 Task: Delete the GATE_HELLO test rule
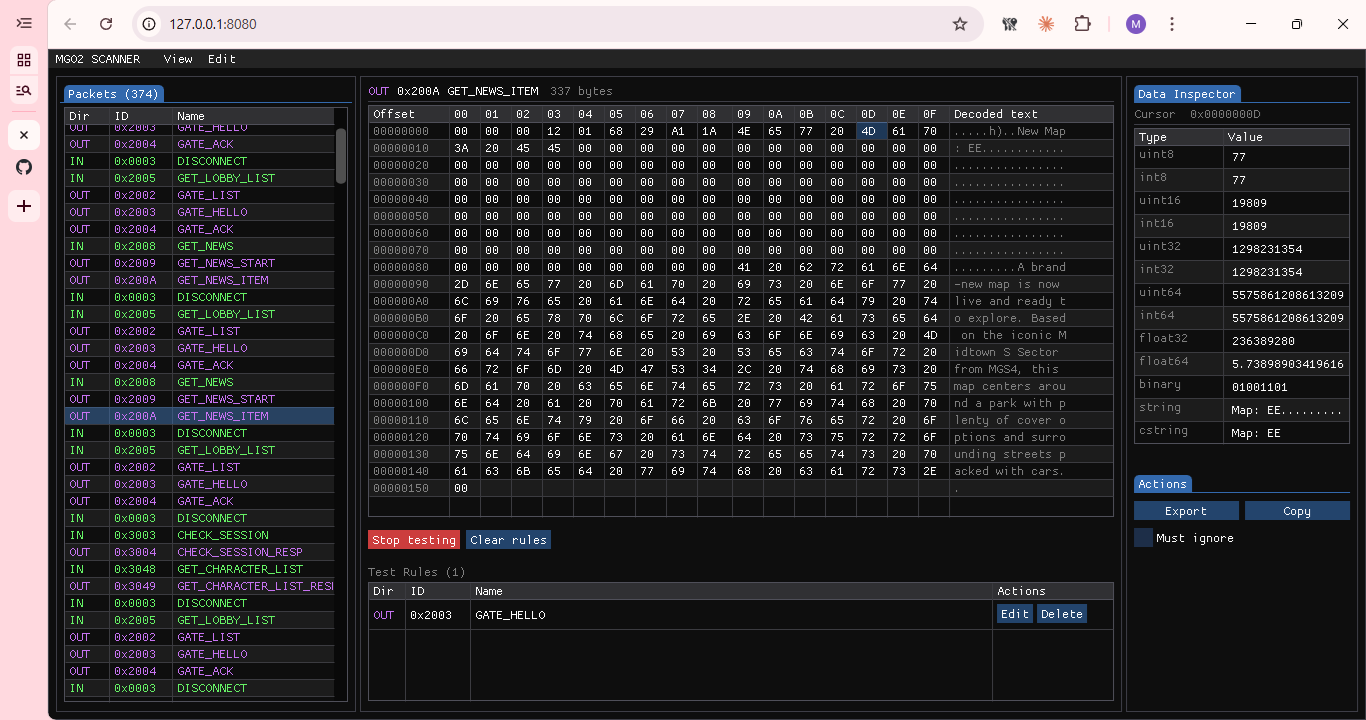point(1061,614)
